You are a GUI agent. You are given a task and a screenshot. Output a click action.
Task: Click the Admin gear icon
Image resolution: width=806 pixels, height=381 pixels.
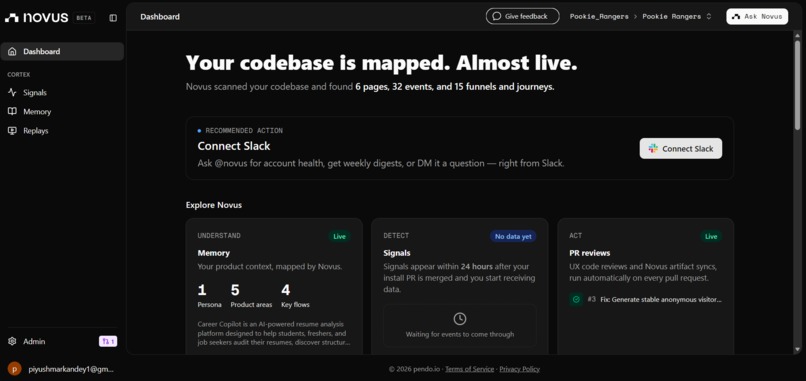point(12,341)
